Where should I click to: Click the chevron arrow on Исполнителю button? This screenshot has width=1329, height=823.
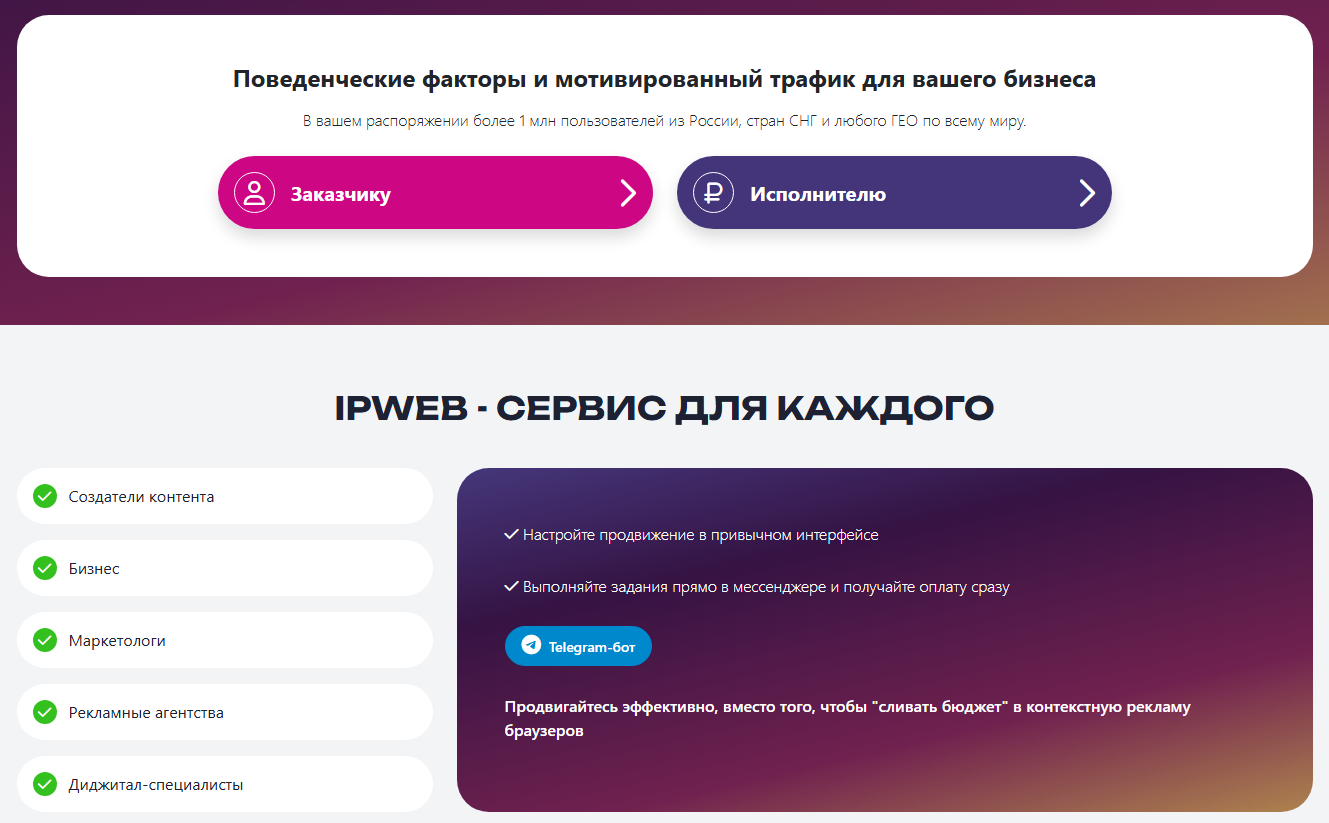(1087, 193)
